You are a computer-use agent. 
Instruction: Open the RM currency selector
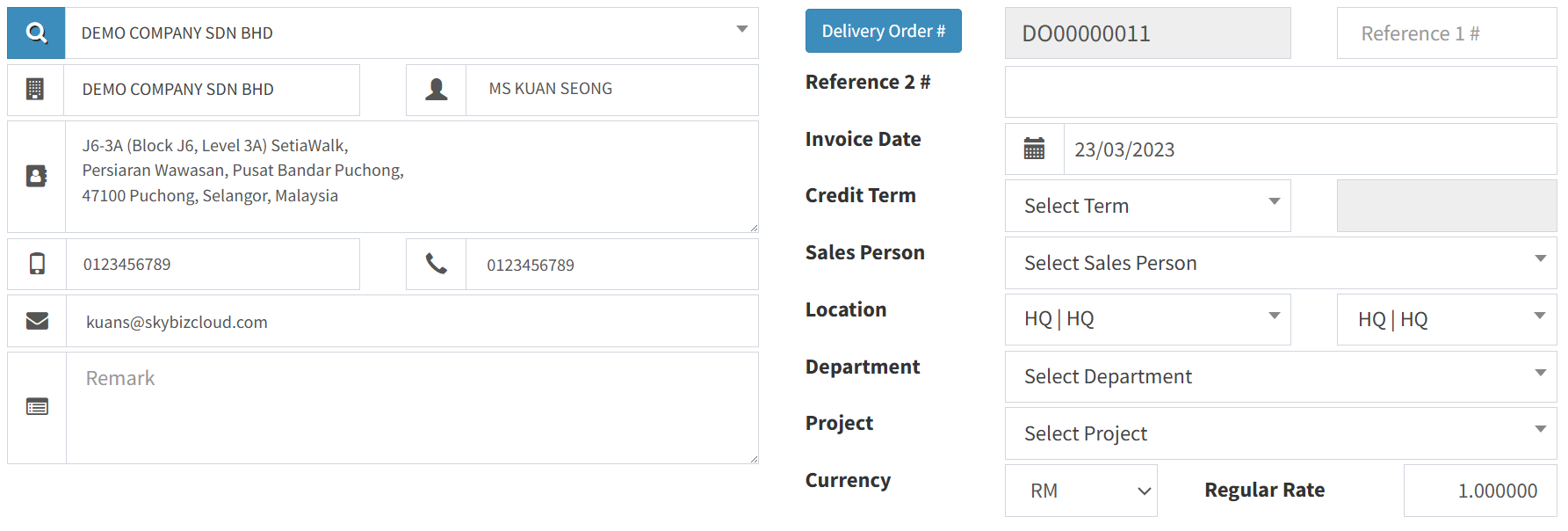point(1080,491)
